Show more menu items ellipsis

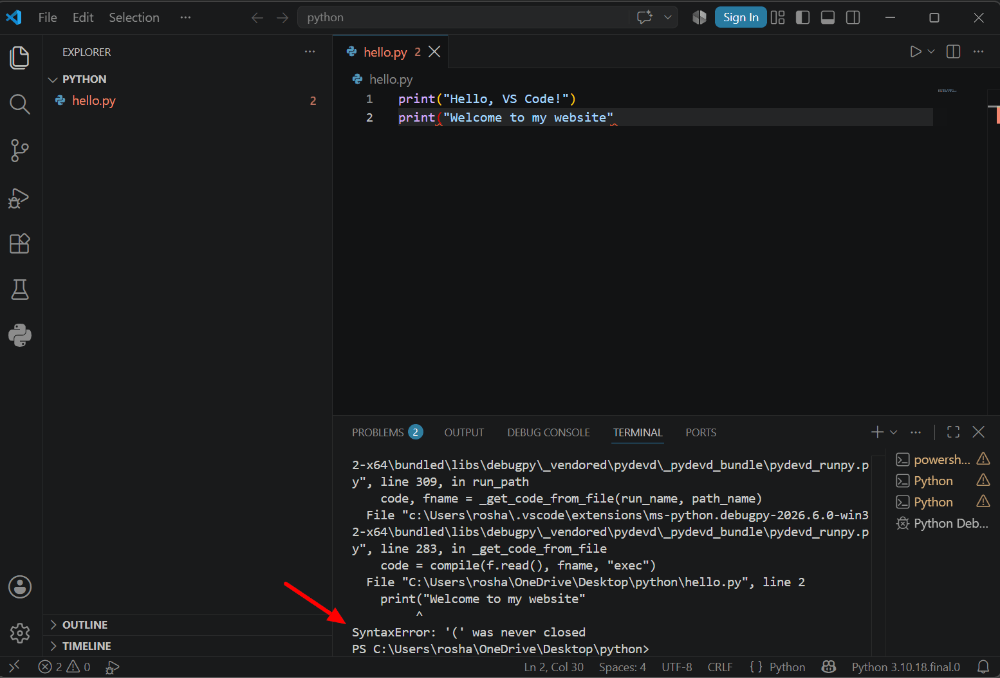[x=186, y=17]
